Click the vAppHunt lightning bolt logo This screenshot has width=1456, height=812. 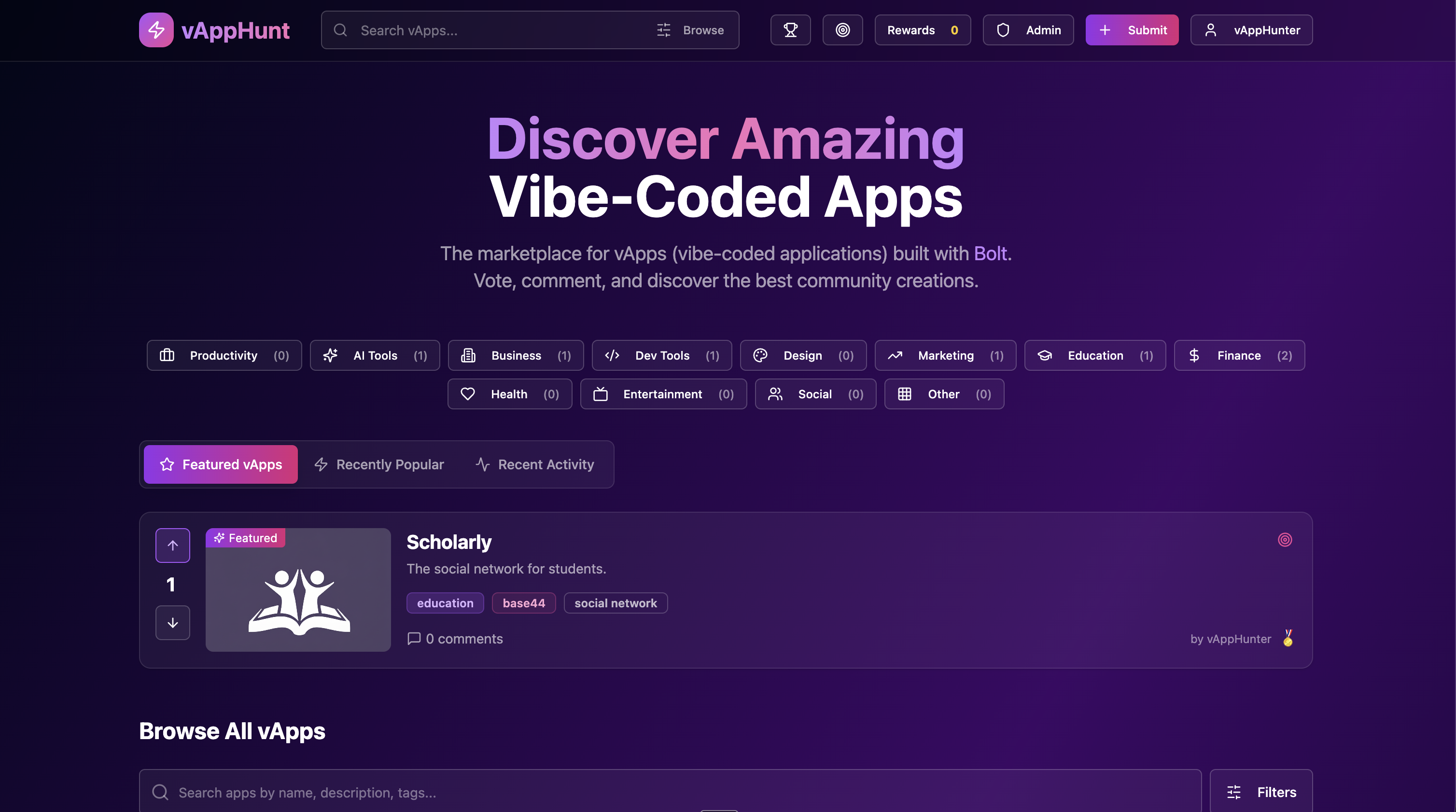(156, 30)
